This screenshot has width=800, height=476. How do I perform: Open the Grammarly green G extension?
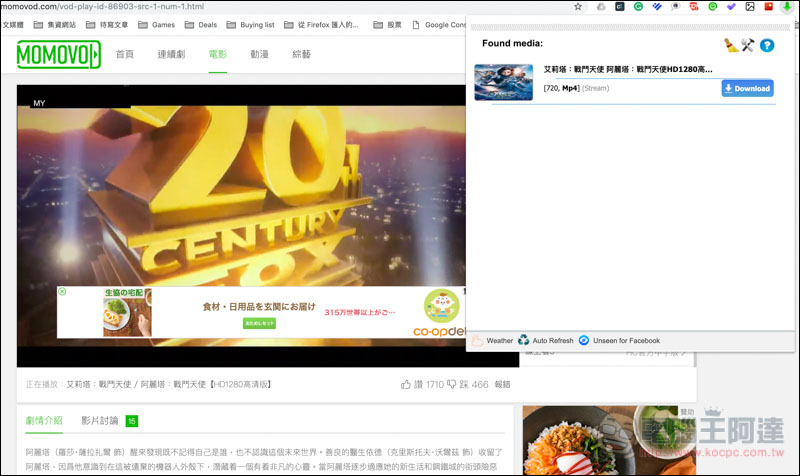coord(638,7)
